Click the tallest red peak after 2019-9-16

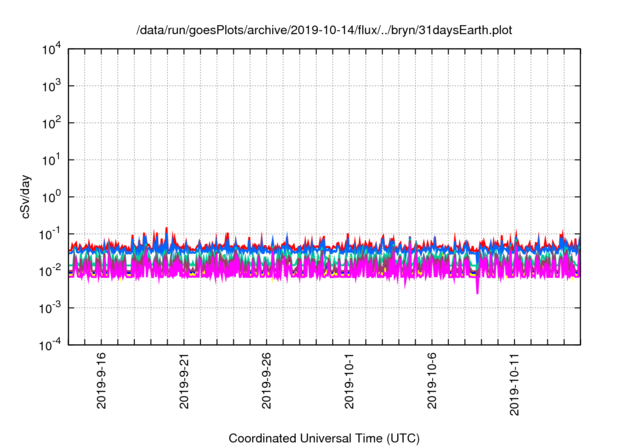(166, 229)
